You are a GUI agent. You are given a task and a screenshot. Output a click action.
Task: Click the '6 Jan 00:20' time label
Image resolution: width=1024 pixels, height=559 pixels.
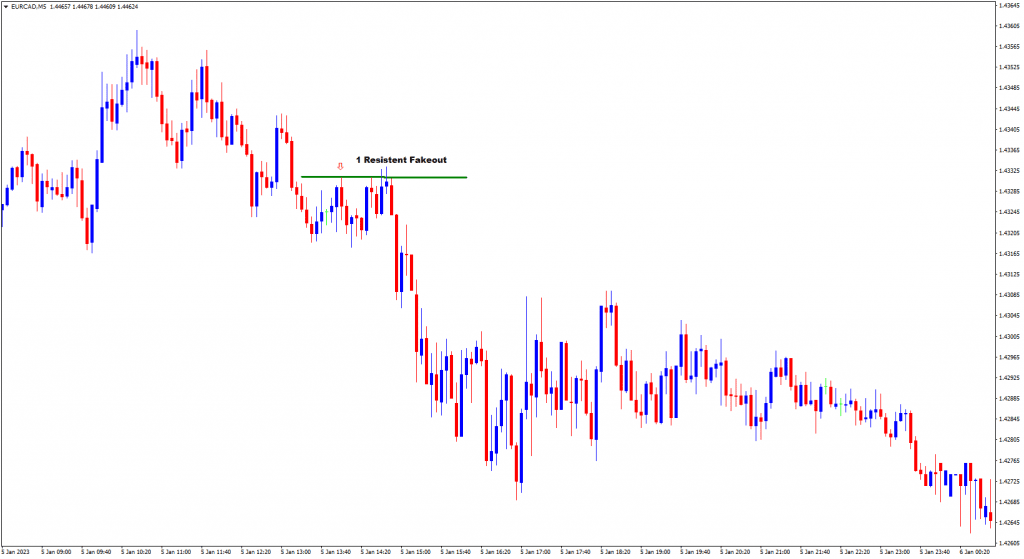[974, 552]
